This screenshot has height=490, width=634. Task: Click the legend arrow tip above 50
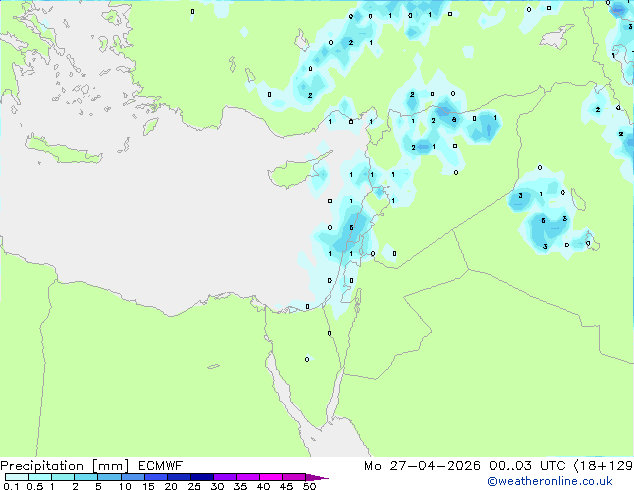click(317, 477)
